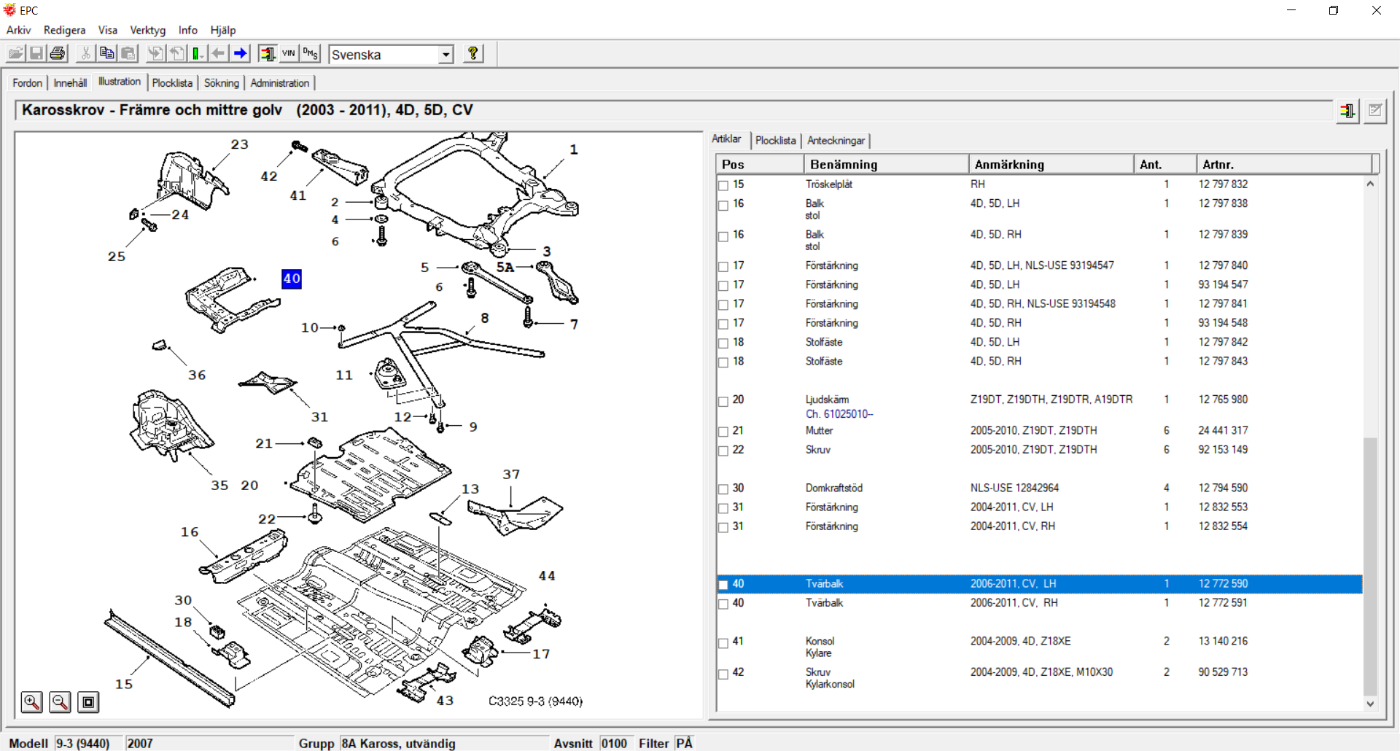
Task: Select the Artiklar tab
Action: (x=727, y=139)
